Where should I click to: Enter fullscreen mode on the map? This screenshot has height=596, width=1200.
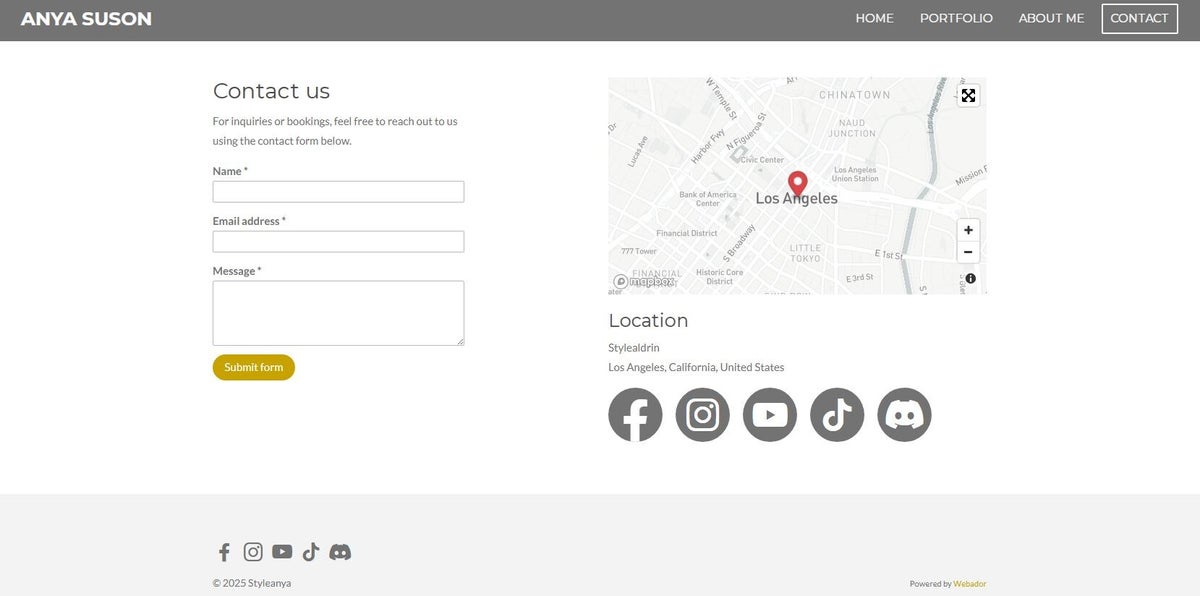[x=967, y=95]
